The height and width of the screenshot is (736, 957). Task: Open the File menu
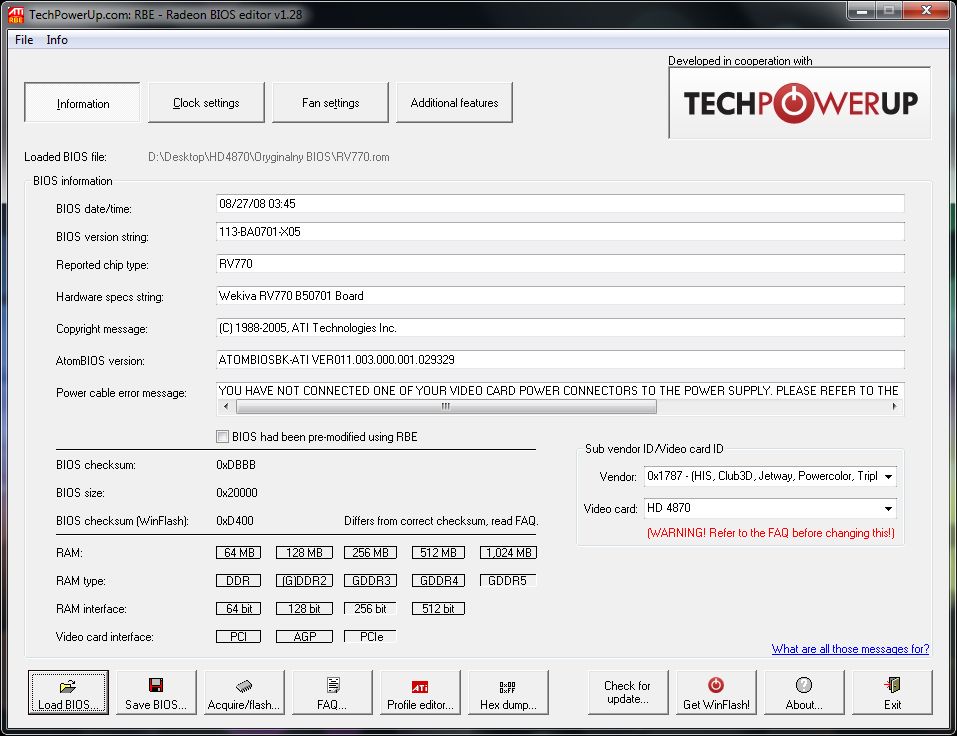coord(24,40)
